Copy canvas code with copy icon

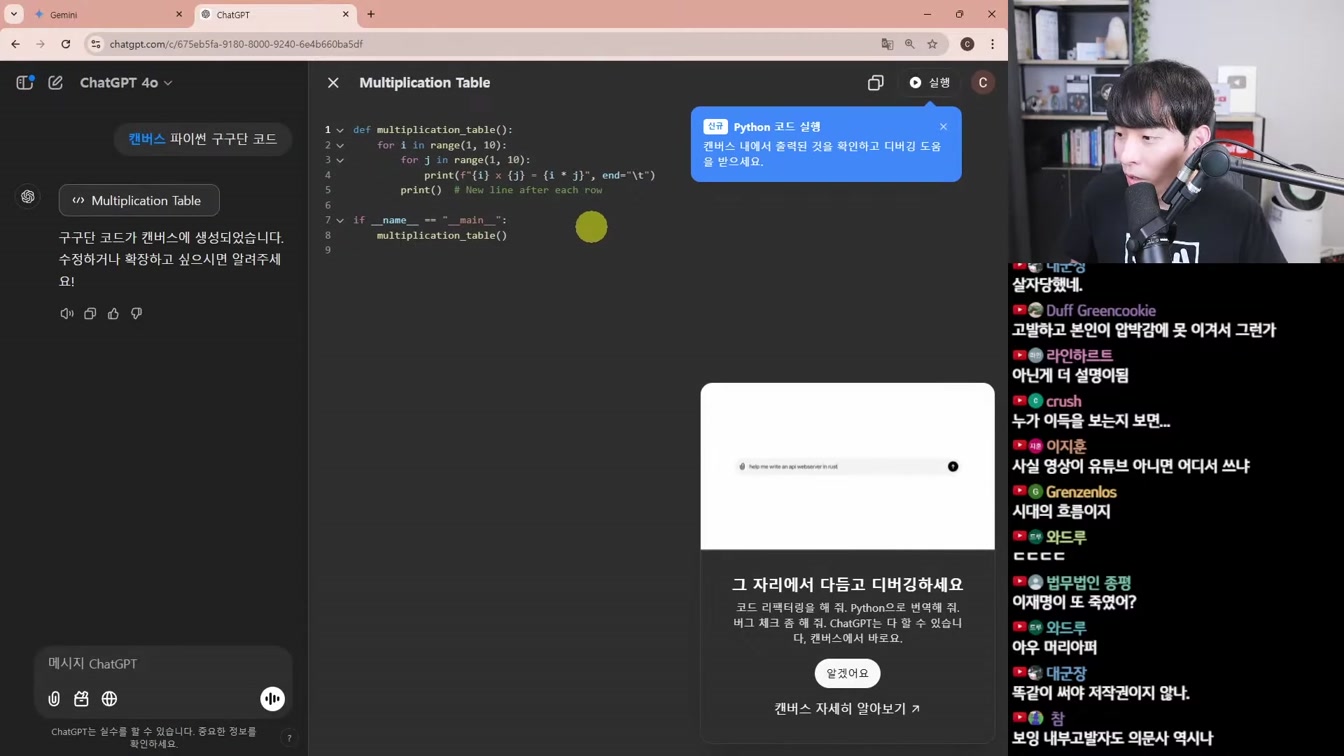tap(876, 83)
